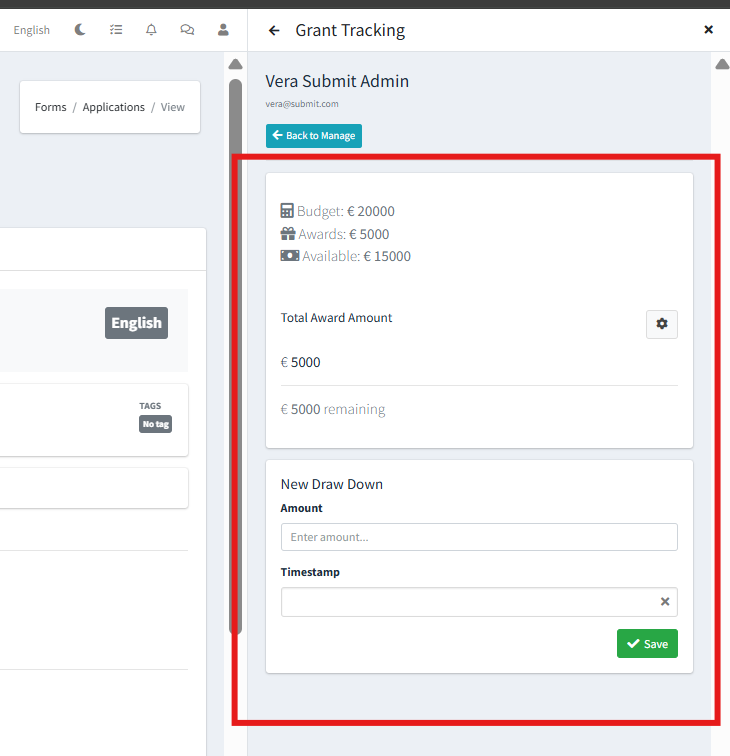This screenshot has height=756, width=730.
Task: Click Back to Manage button
Action: (314, 136)
